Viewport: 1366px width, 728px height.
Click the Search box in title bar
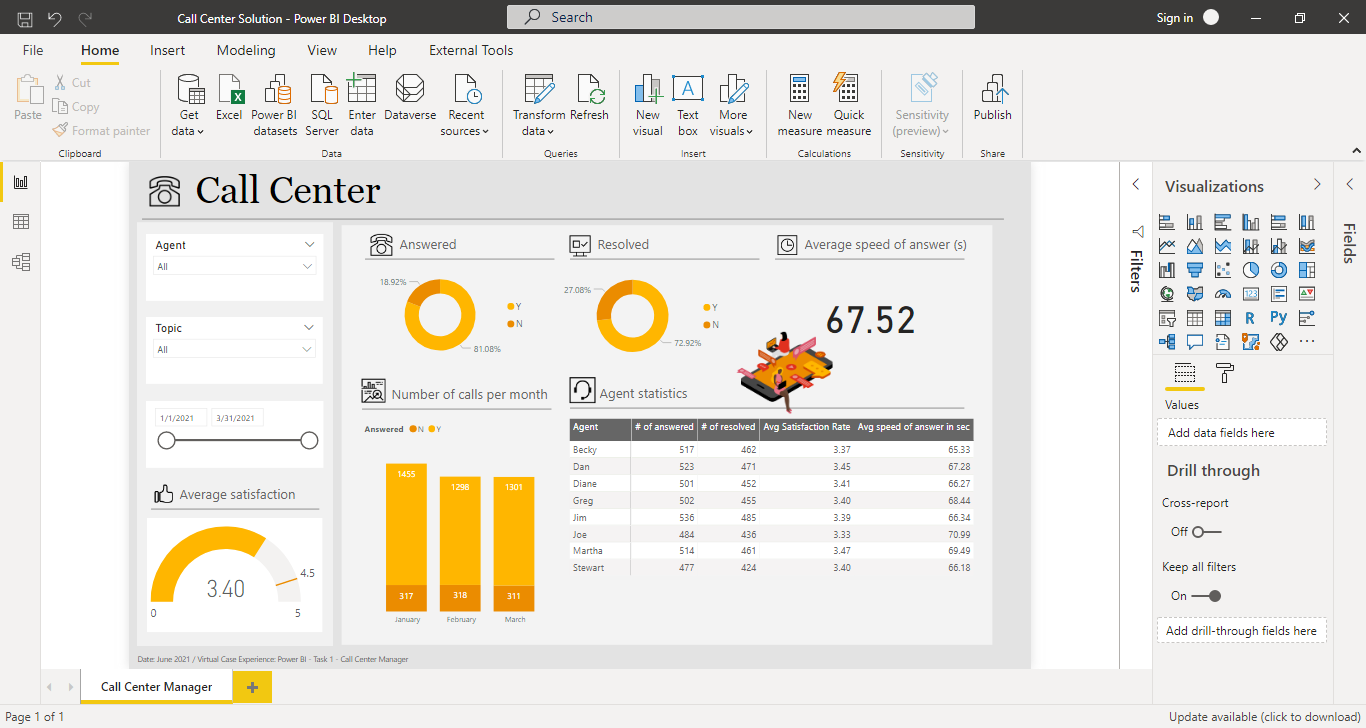(741, 17)
